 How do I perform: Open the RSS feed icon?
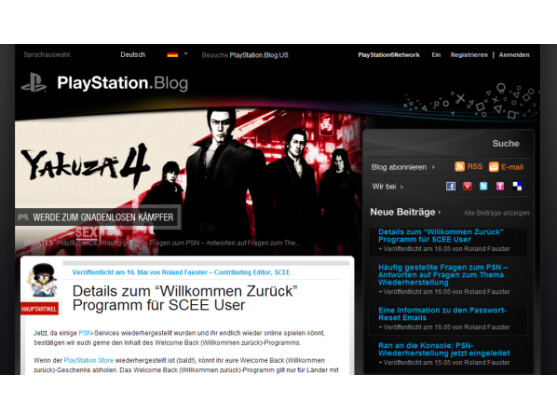click(x=459, y=167)
